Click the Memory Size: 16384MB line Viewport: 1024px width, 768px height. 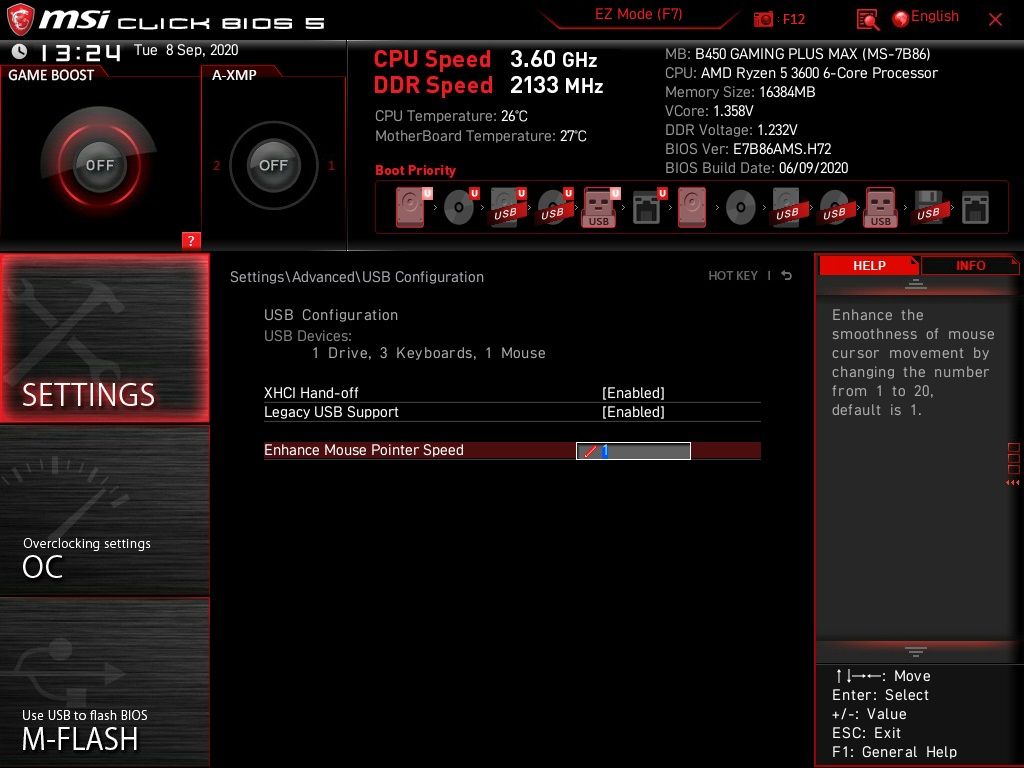[x=740, y=92]
